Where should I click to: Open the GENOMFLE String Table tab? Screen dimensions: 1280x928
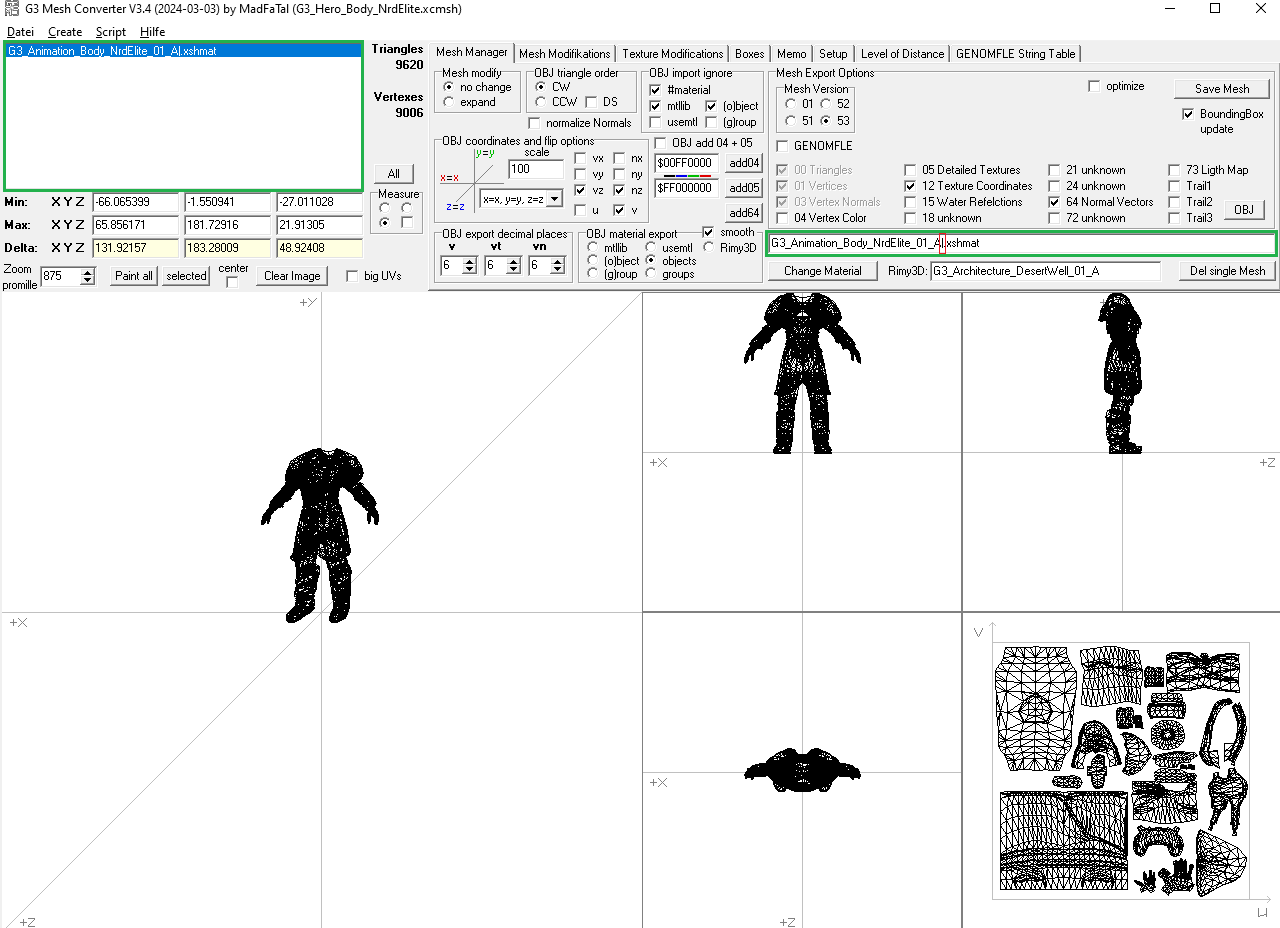[x=1015, y=54]
